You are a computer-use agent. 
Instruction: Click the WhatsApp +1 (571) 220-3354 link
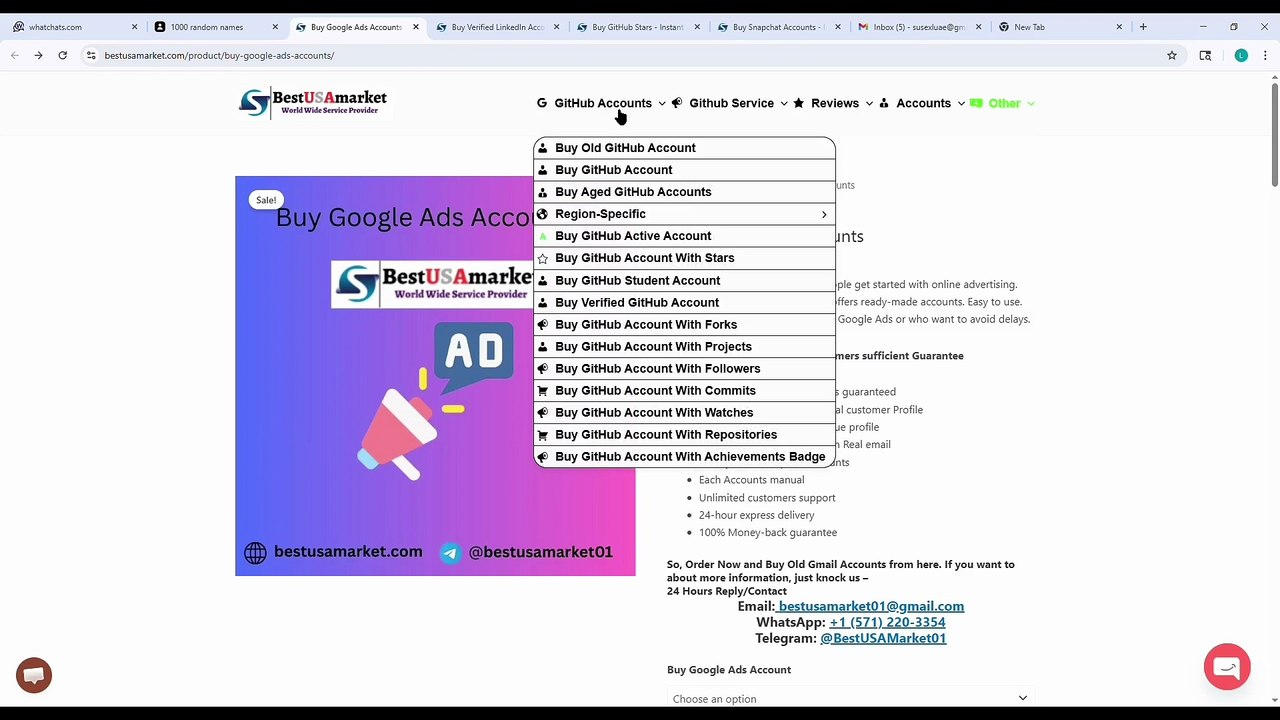[x=887, y=622]
